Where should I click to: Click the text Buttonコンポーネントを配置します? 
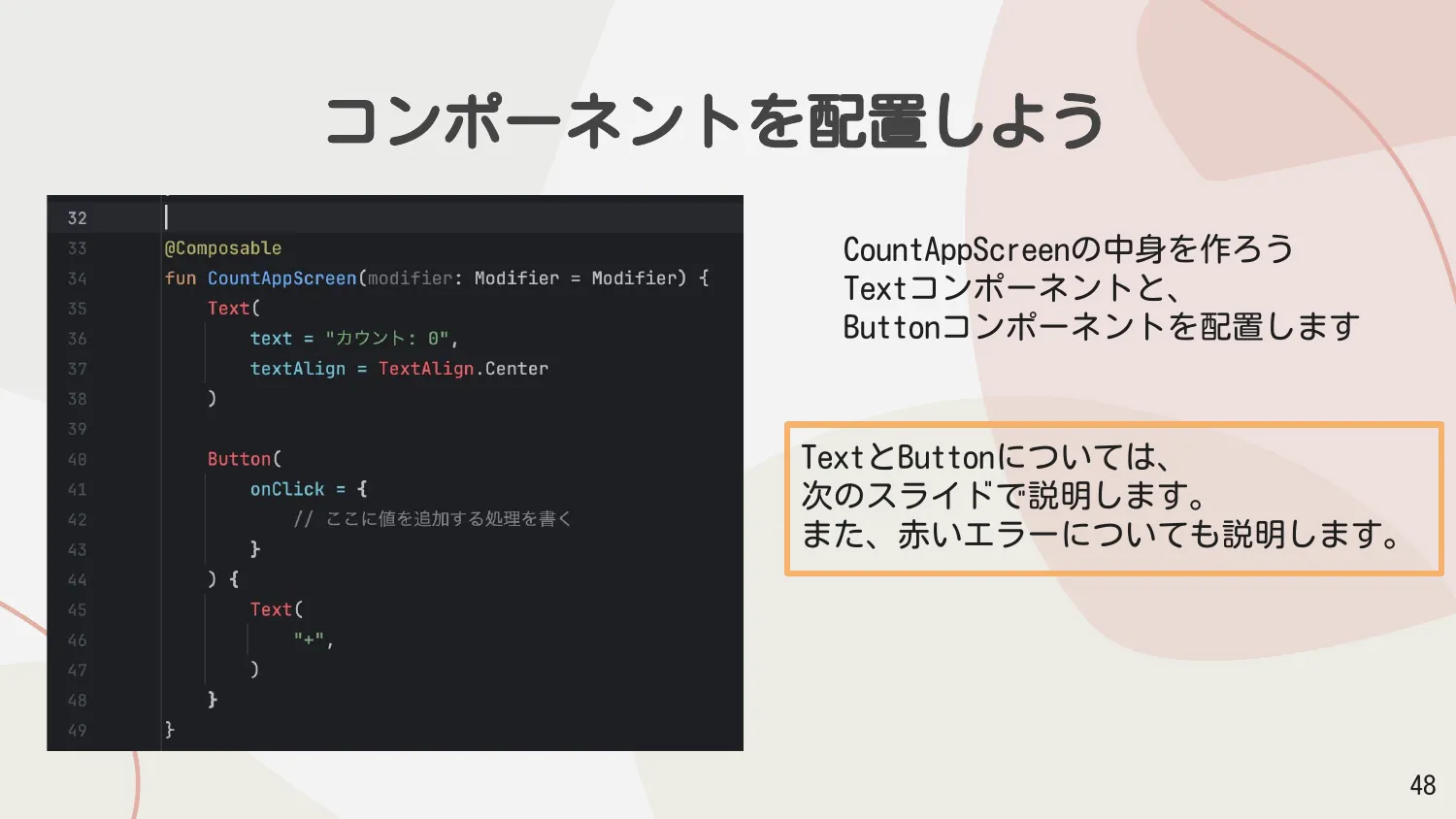(x=1101, y=327)
